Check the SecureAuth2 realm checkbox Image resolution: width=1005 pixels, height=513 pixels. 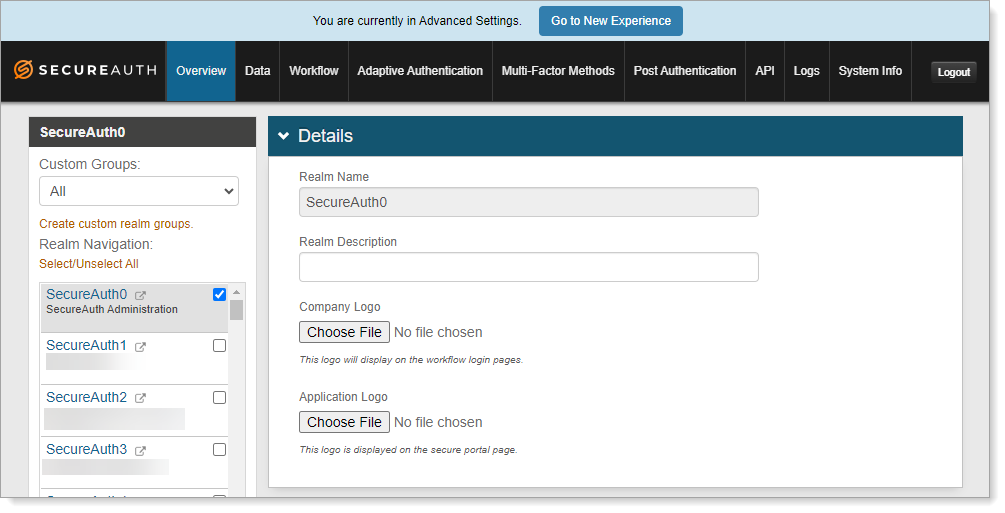(x=220, y=398)
